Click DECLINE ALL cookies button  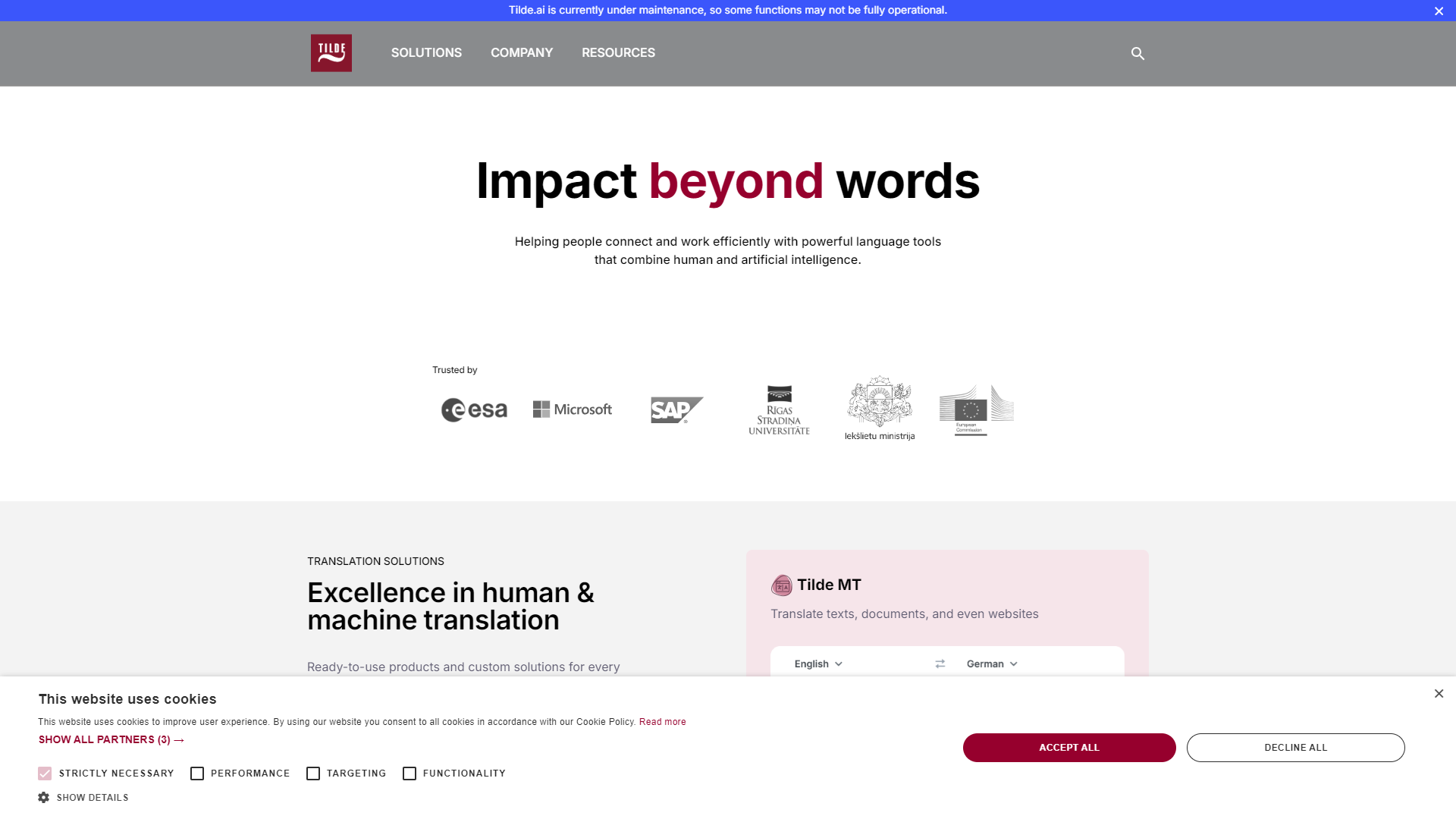point(1295,747)
